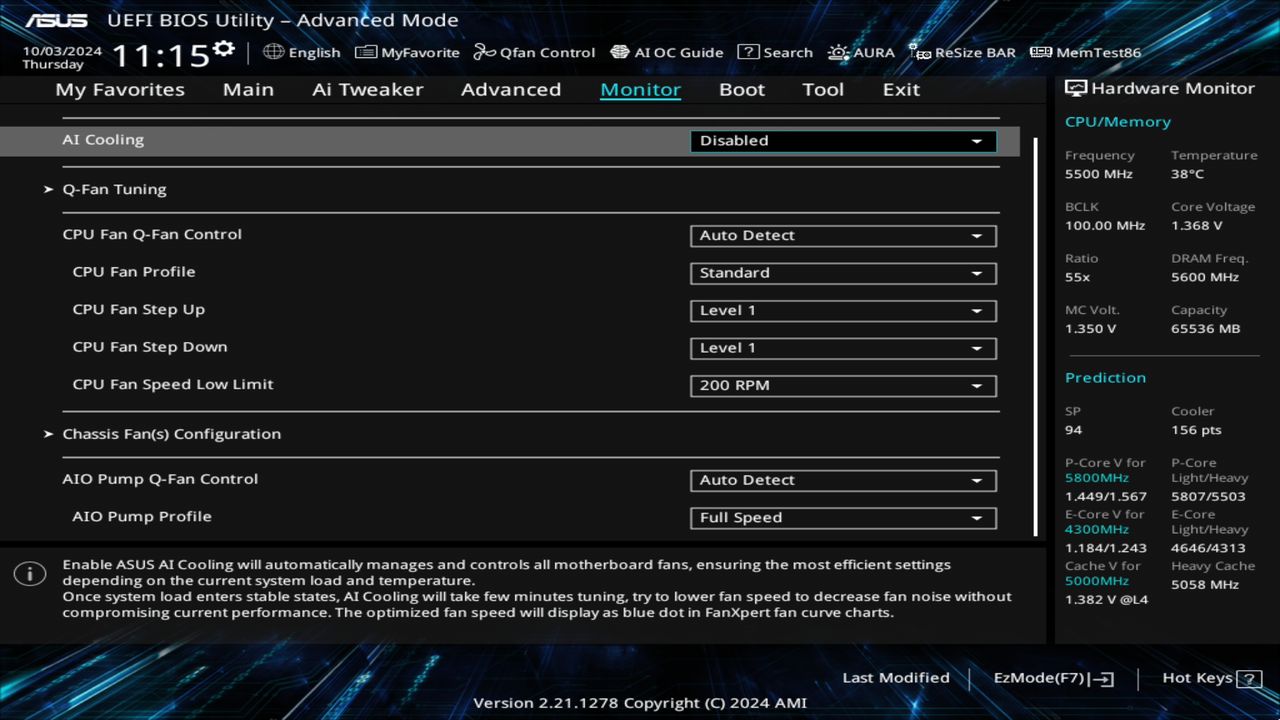Open AURA lighting settings
Screen dimensions: 1280x720
point(860,52)
